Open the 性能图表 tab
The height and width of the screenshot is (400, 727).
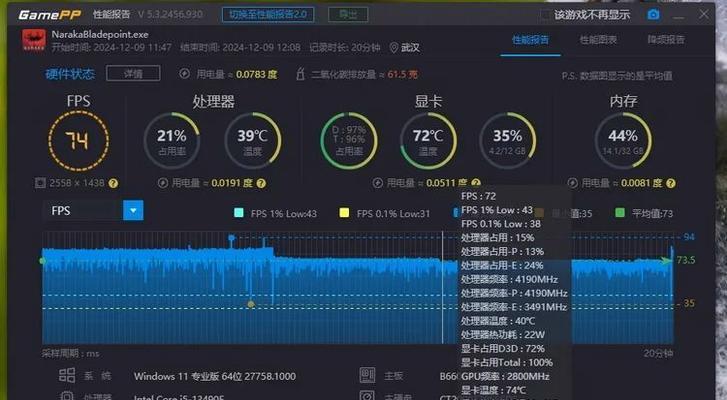(x=598, y=40)
